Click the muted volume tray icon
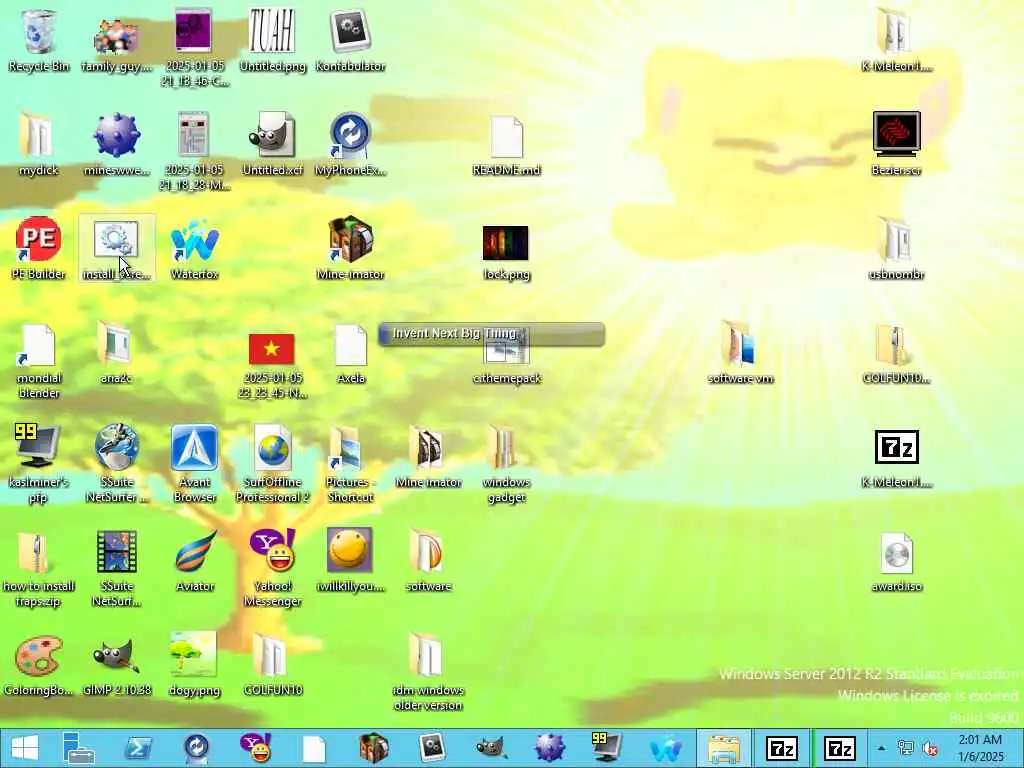This screenshot has width=1024, height=768. click(929, 748)
